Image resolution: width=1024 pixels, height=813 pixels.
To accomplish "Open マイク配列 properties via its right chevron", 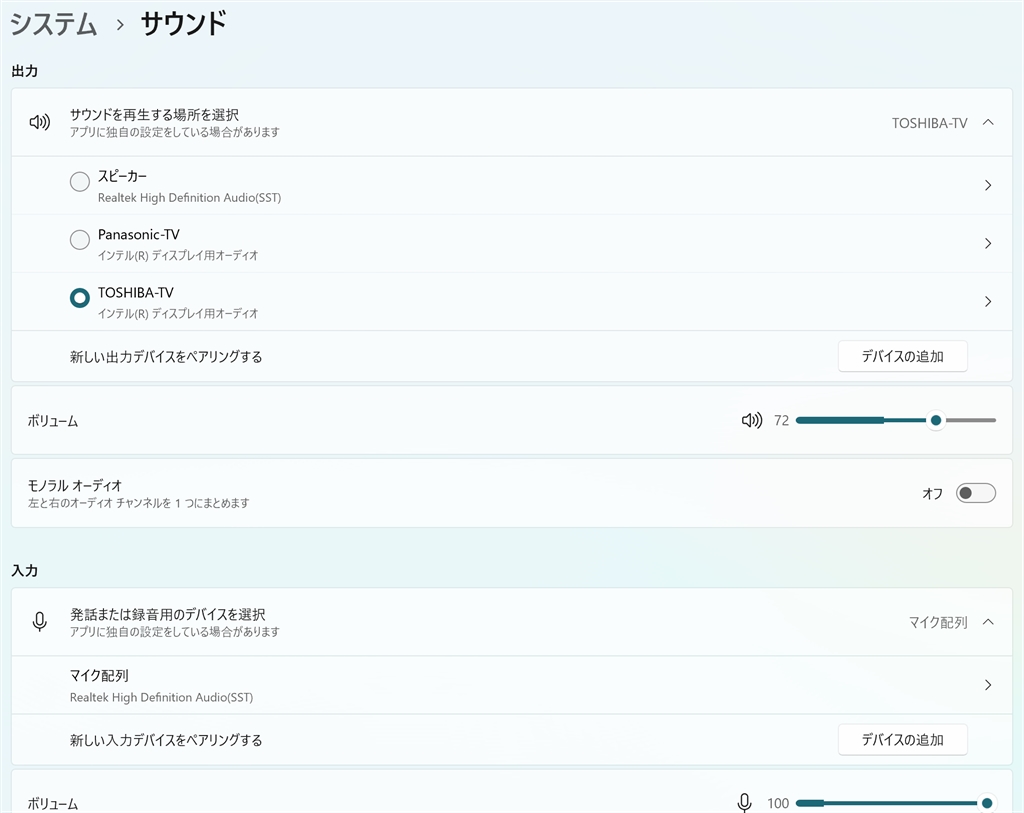I will point(988,685).
